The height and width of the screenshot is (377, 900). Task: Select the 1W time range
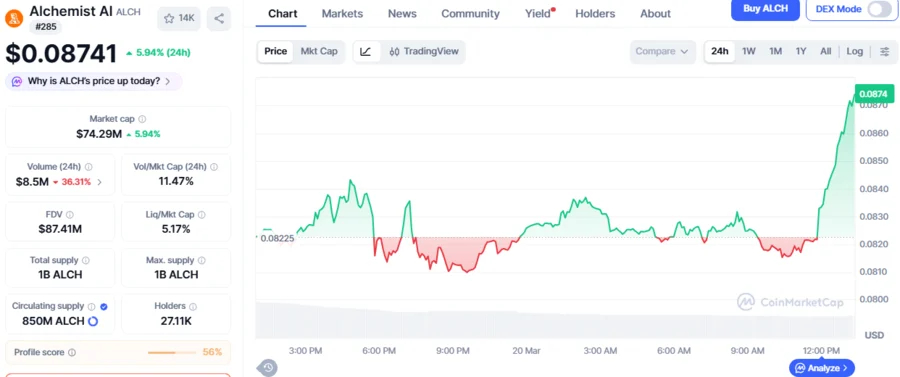[x=748, y=52]
